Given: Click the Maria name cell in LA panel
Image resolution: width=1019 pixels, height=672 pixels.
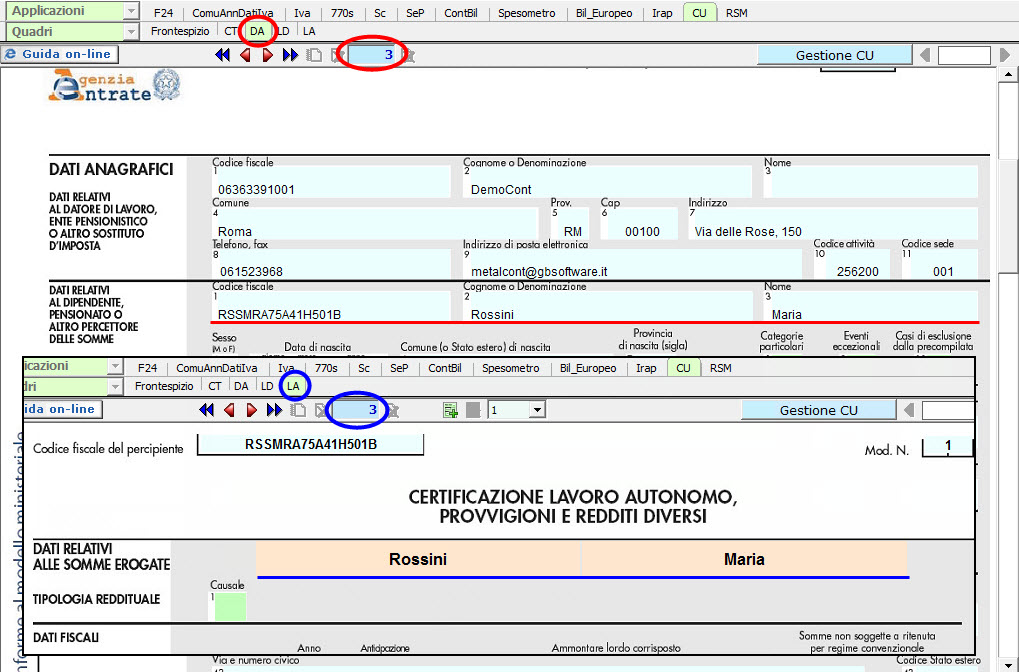Looking at the screenshot, I should tap(744, 559).
